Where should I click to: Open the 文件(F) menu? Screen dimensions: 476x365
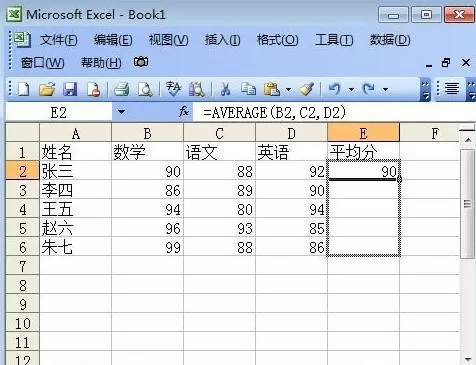(58, 40)
